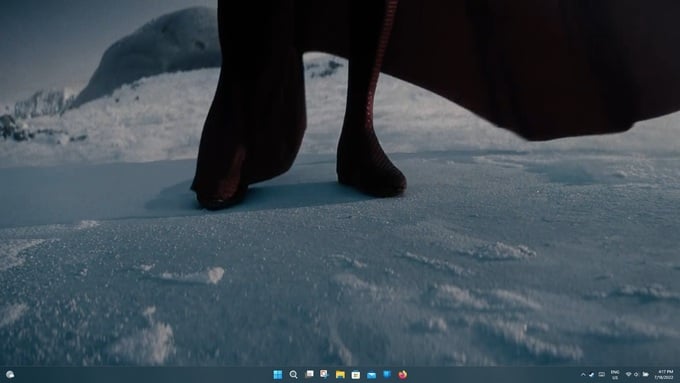Switch ENG US input language
The image size is (680, 383).
coord(615,375)
